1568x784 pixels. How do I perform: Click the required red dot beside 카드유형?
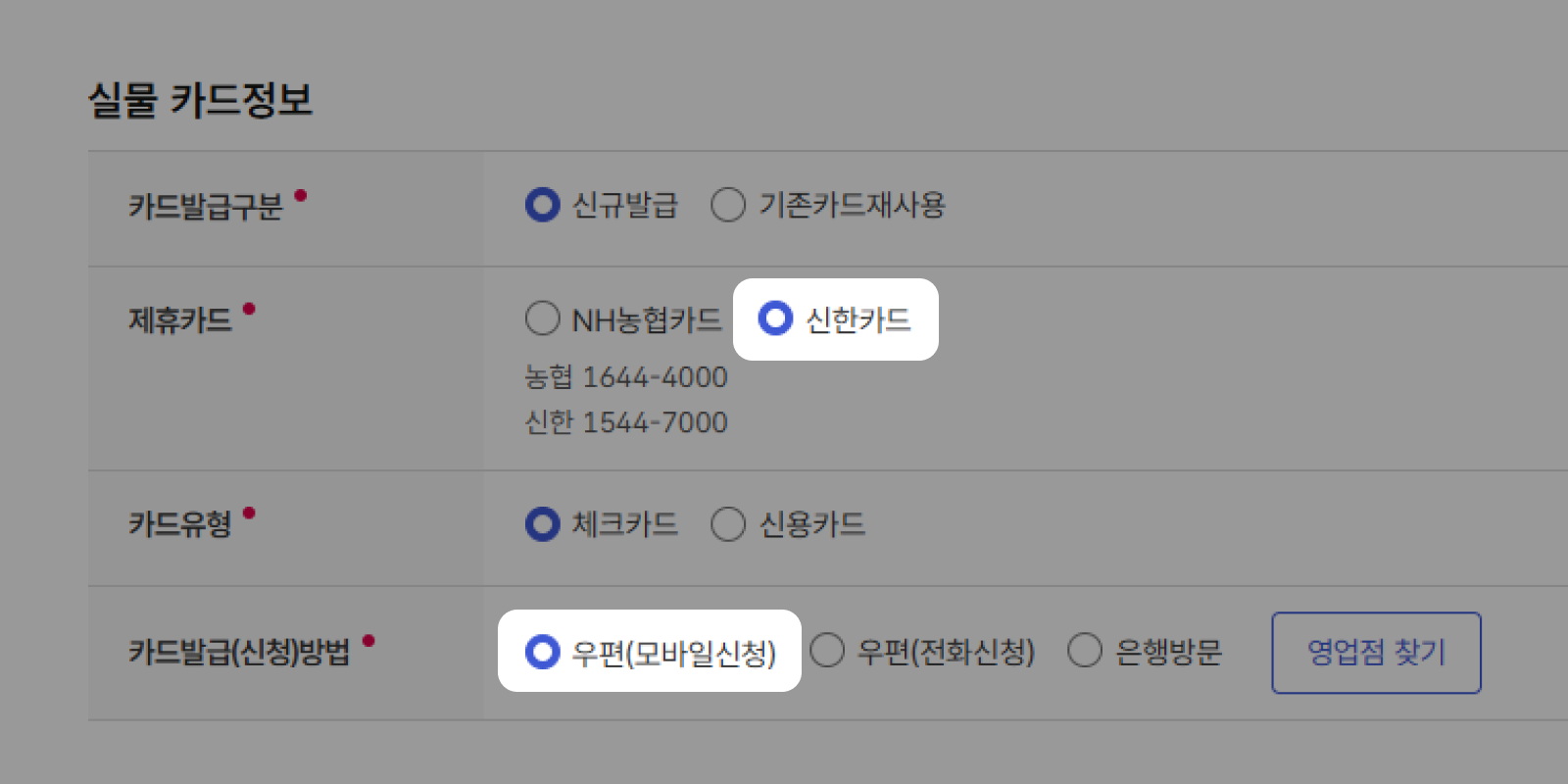coord(249,513)
